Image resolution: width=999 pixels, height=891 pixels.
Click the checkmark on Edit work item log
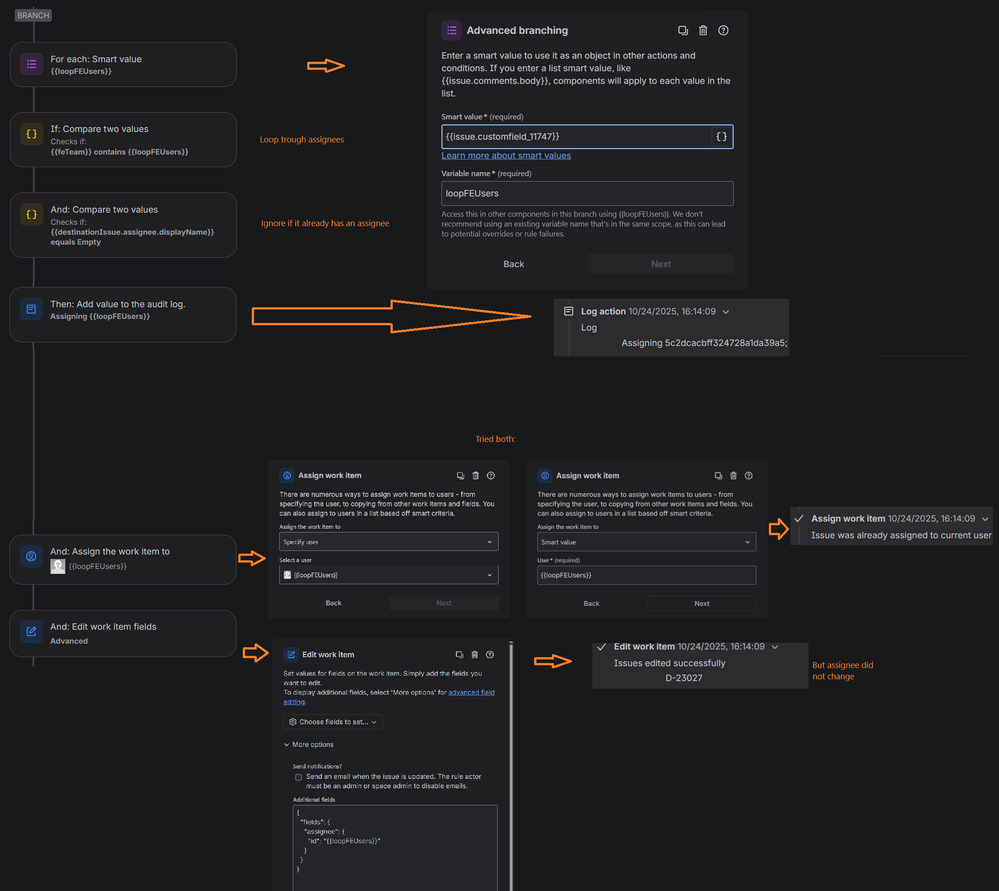(x=601, y=646)
